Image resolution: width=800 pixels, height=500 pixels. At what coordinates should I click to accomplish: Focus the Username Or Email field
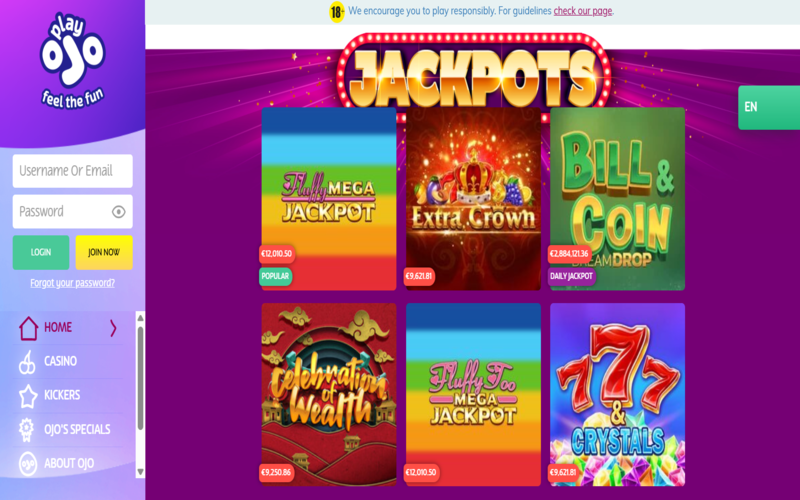click(x=72, y=171)
